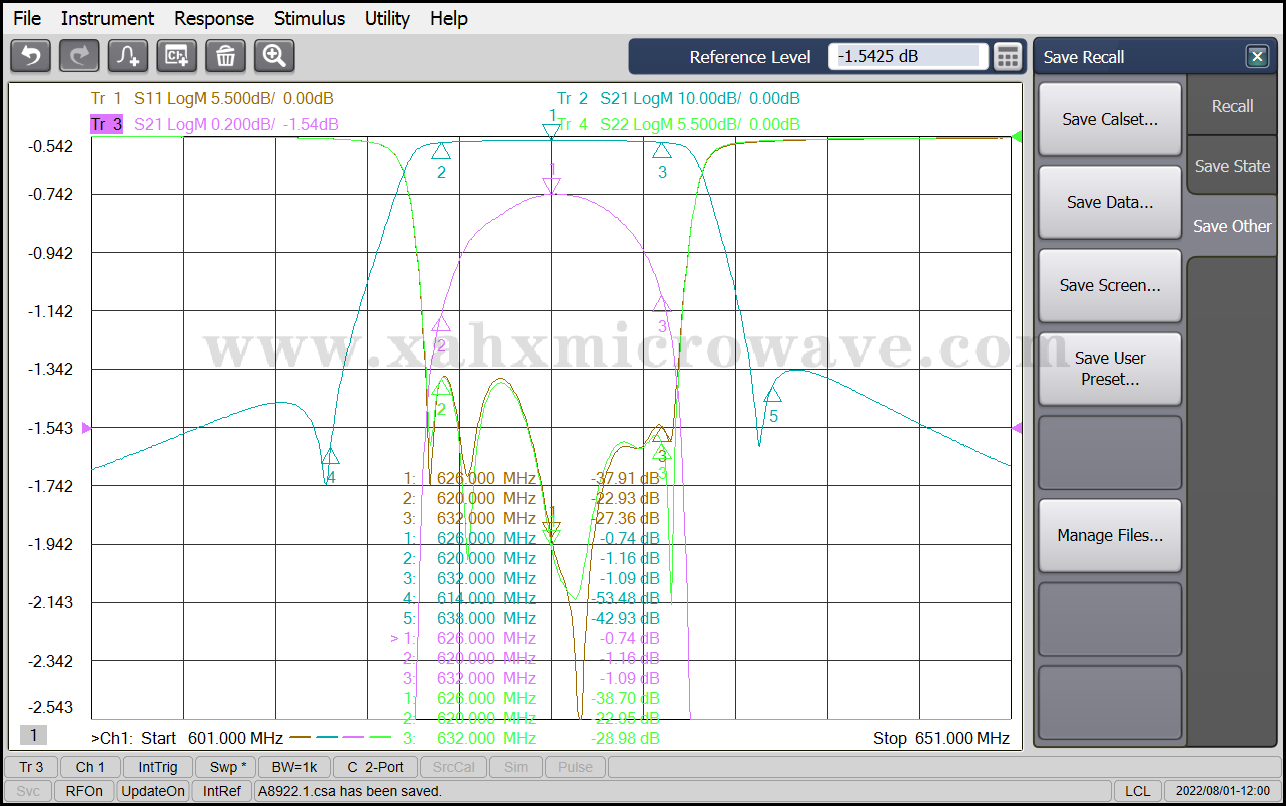
Task: Switch to the Save State tab
Action: (x=1232, y=166)
